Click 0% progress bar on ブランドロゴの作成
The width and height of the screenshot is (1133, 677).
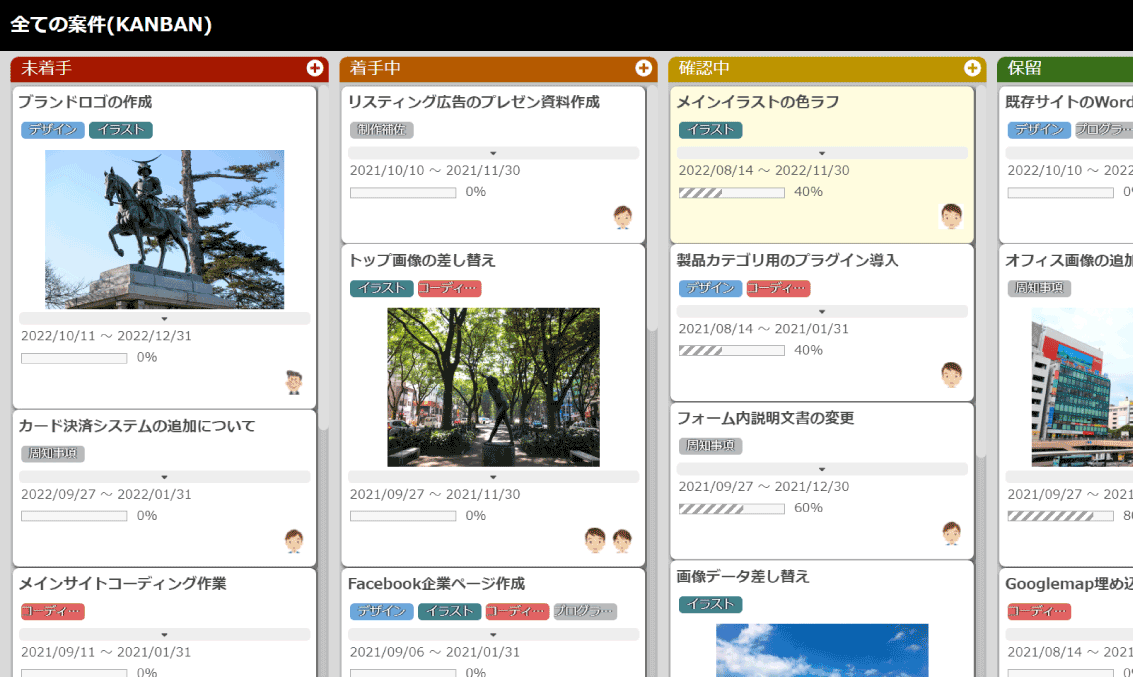[74, 358]
